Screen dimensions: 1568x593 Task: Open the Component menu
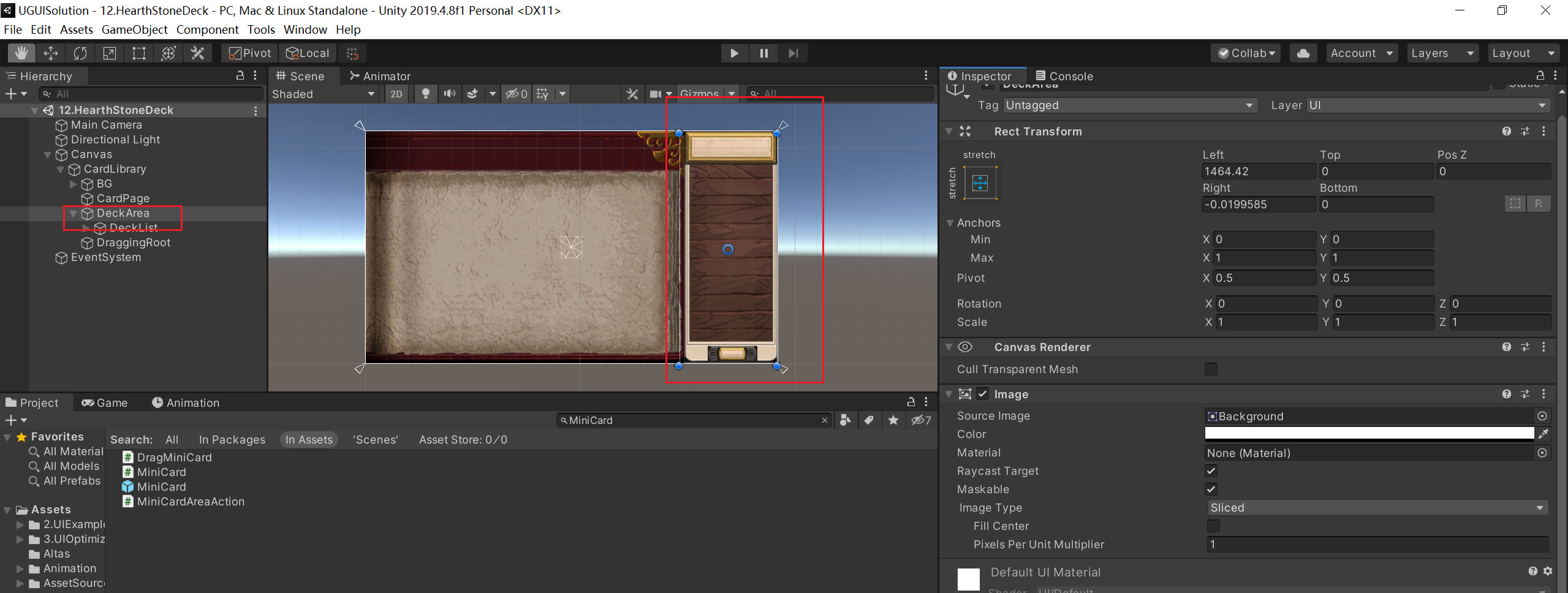207,29
